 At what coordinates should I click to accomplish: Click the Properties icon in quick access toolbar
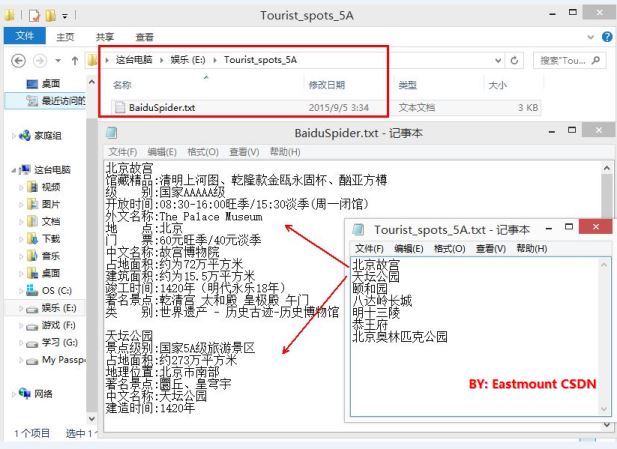pos(35,16)
